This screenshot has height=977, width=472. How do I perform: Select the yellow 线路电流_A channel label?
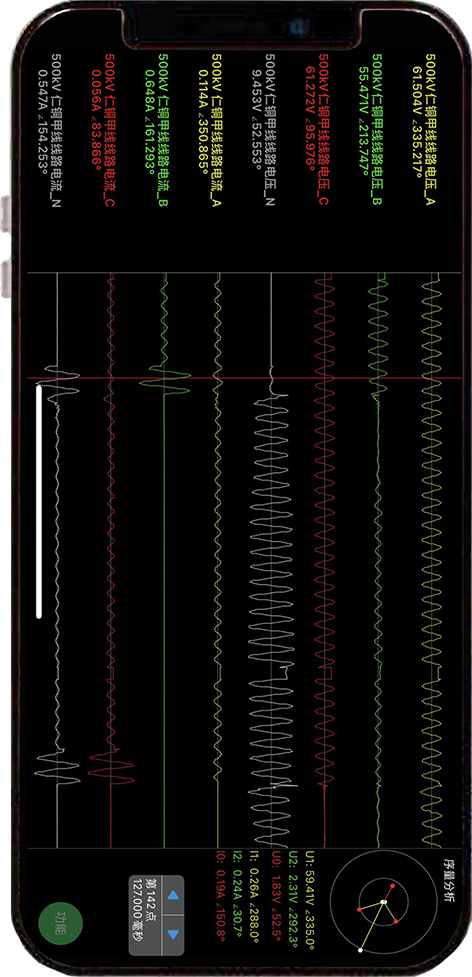[x=217, y=130]
